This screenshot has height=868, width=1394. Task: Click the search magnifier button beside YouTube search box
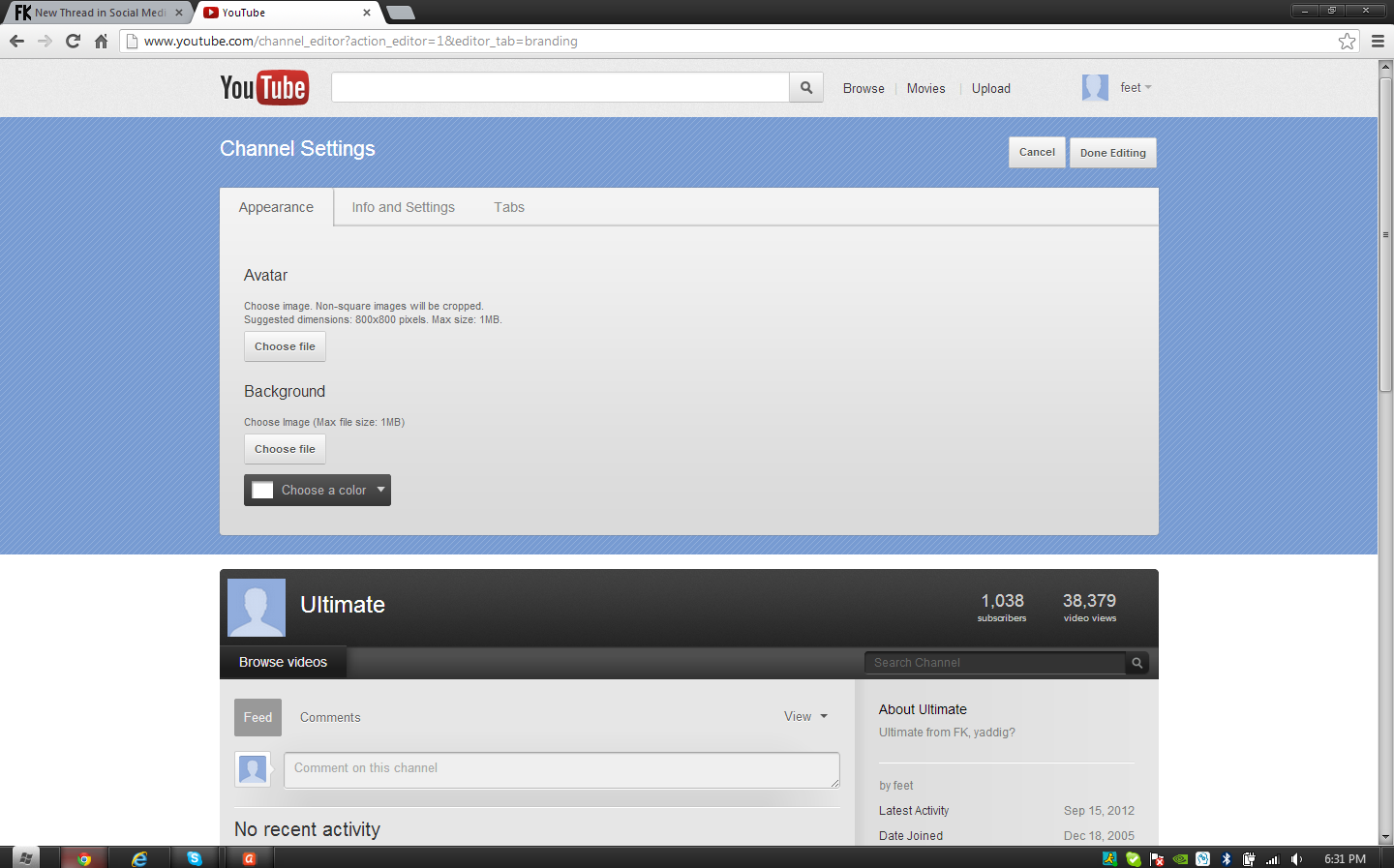(806, 88)
